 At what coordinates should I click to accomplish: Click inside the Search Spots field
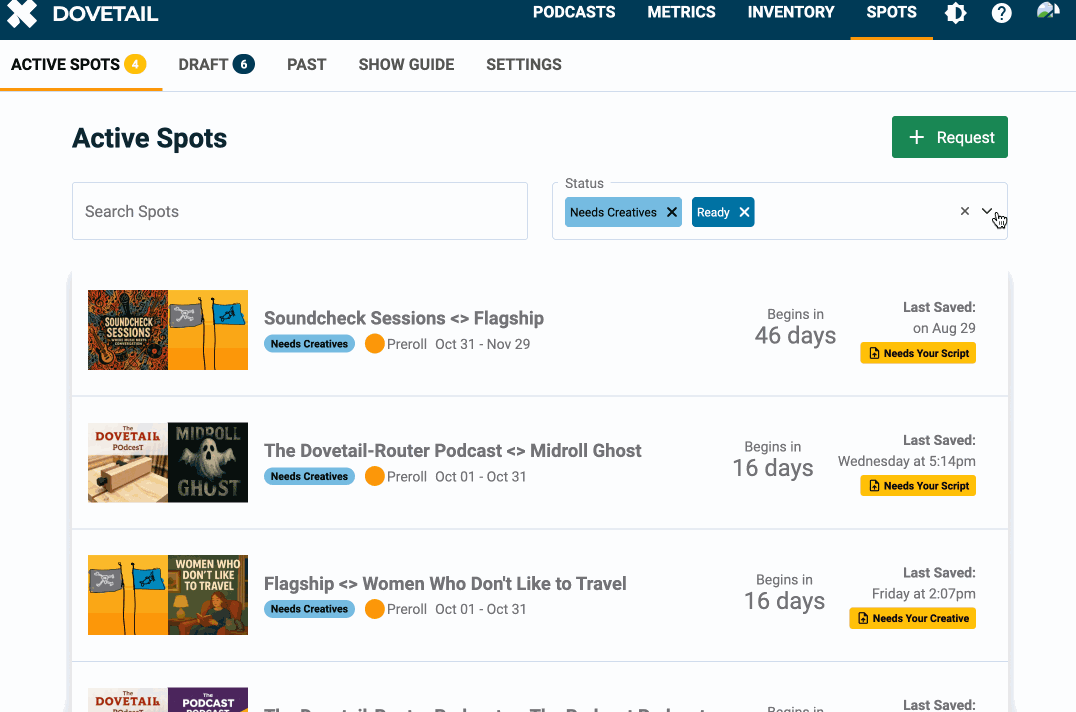[x=299, y=211]
